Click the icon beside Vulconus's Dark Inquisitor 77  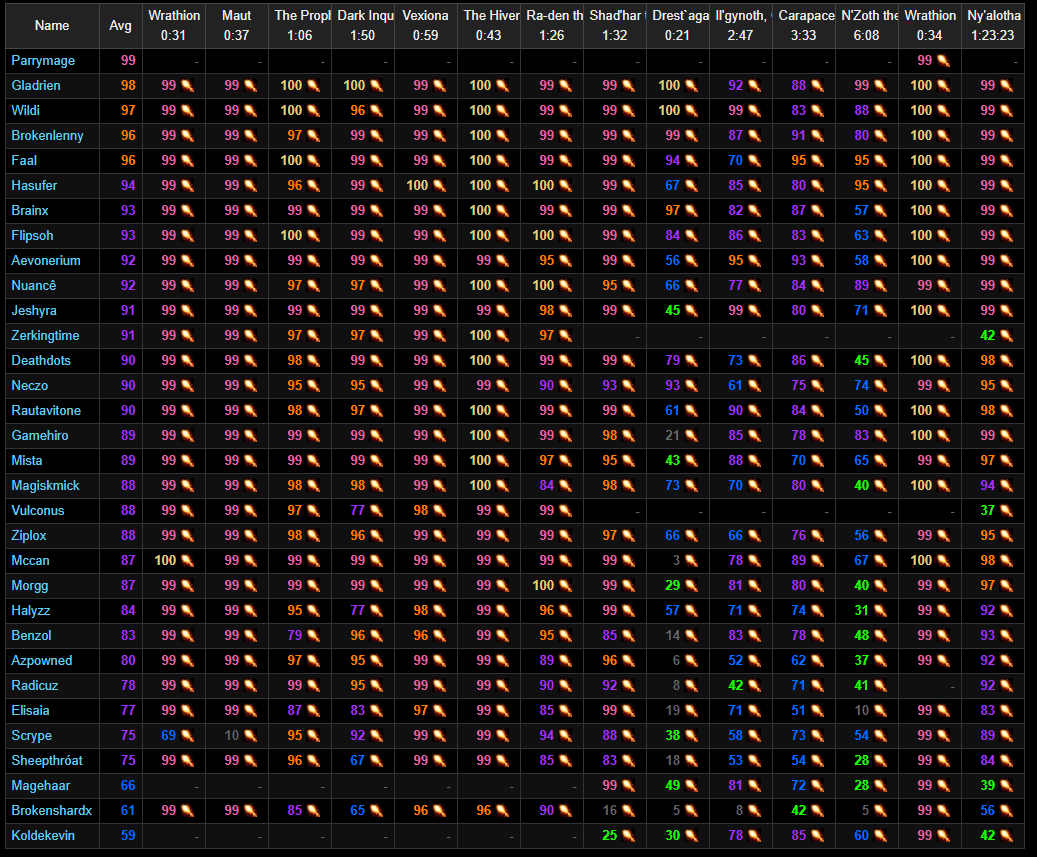pyautogui.click(x=377, y=511)
